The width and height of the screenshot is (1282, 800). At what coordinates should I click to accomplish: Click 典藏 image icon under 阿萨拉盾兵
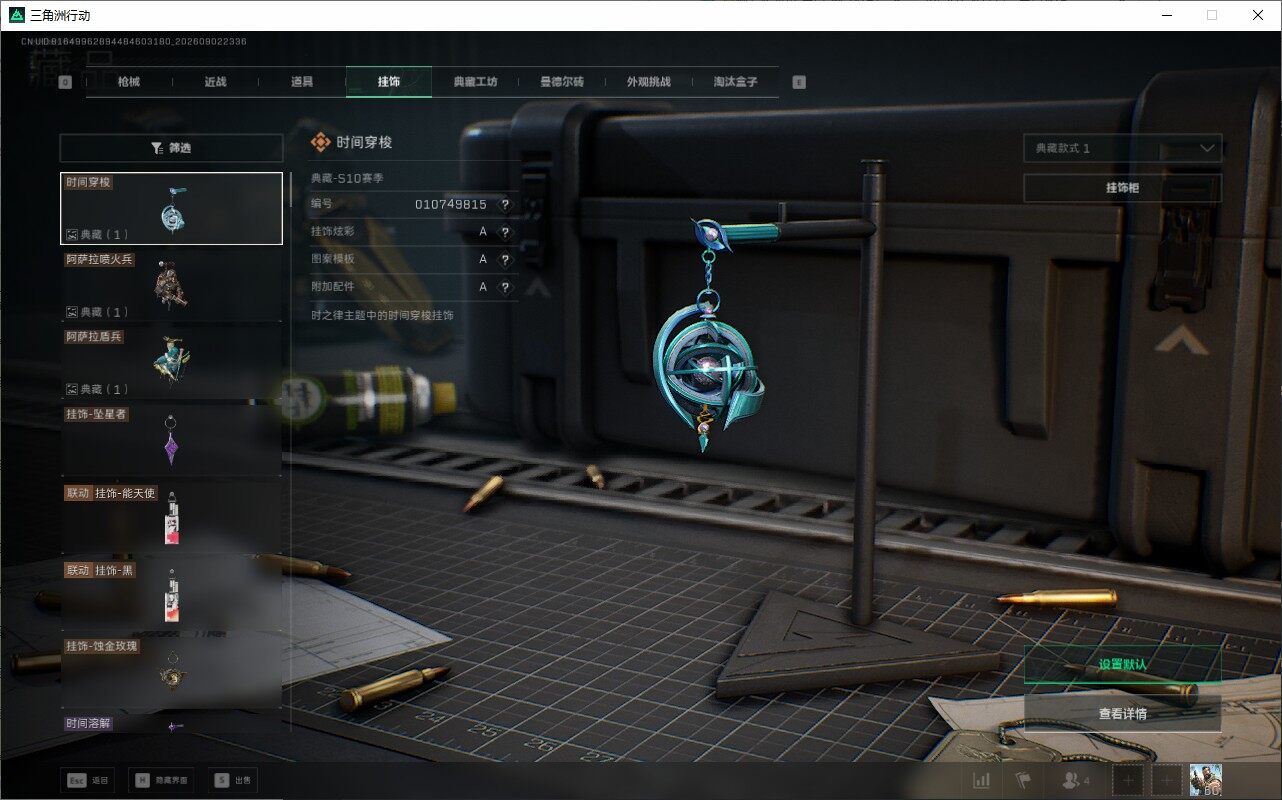pyautogui.click(x=72, y=389)
